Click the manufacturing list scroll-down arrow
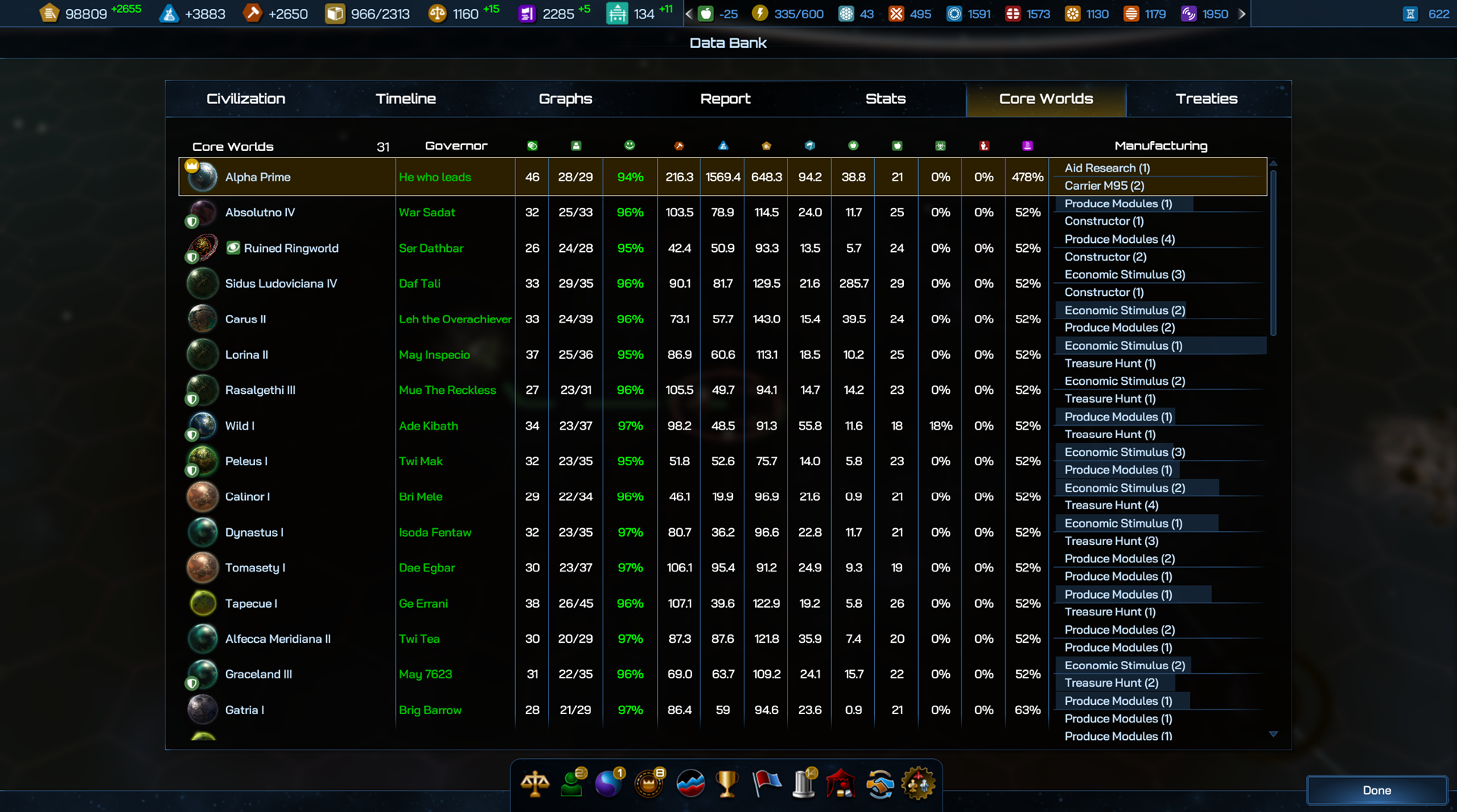This screenshot has width=1457, height=812. point(1273,734)
